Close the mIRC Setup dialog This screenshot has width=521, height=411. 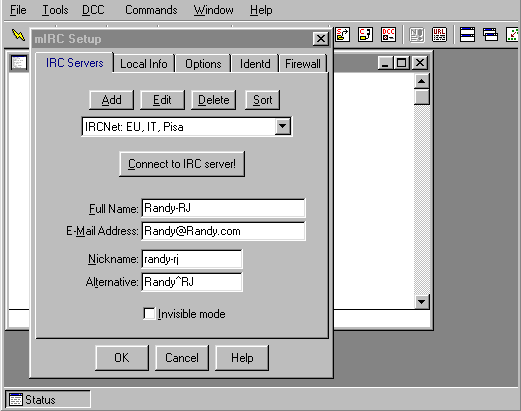coord(321,39)
